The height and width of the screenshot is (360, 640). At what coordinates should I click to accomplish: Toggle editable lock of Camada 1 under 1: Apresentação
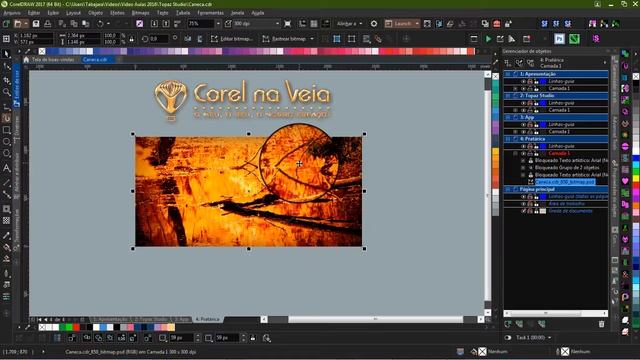pyautogui.click(x=536, y=88)
